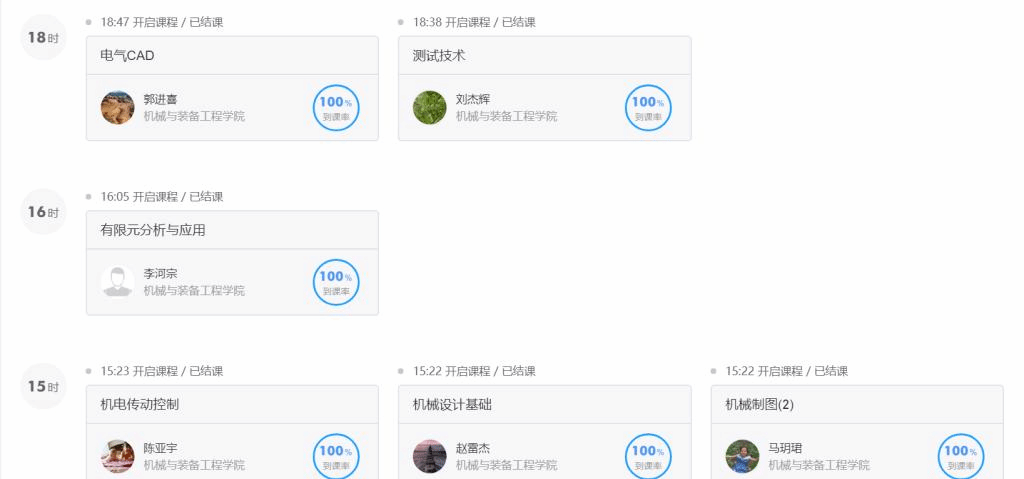Click 赵富杰's teacher avatar
Image resolution: width=1024 pixels, height=479 pixels.
point(430,456)
